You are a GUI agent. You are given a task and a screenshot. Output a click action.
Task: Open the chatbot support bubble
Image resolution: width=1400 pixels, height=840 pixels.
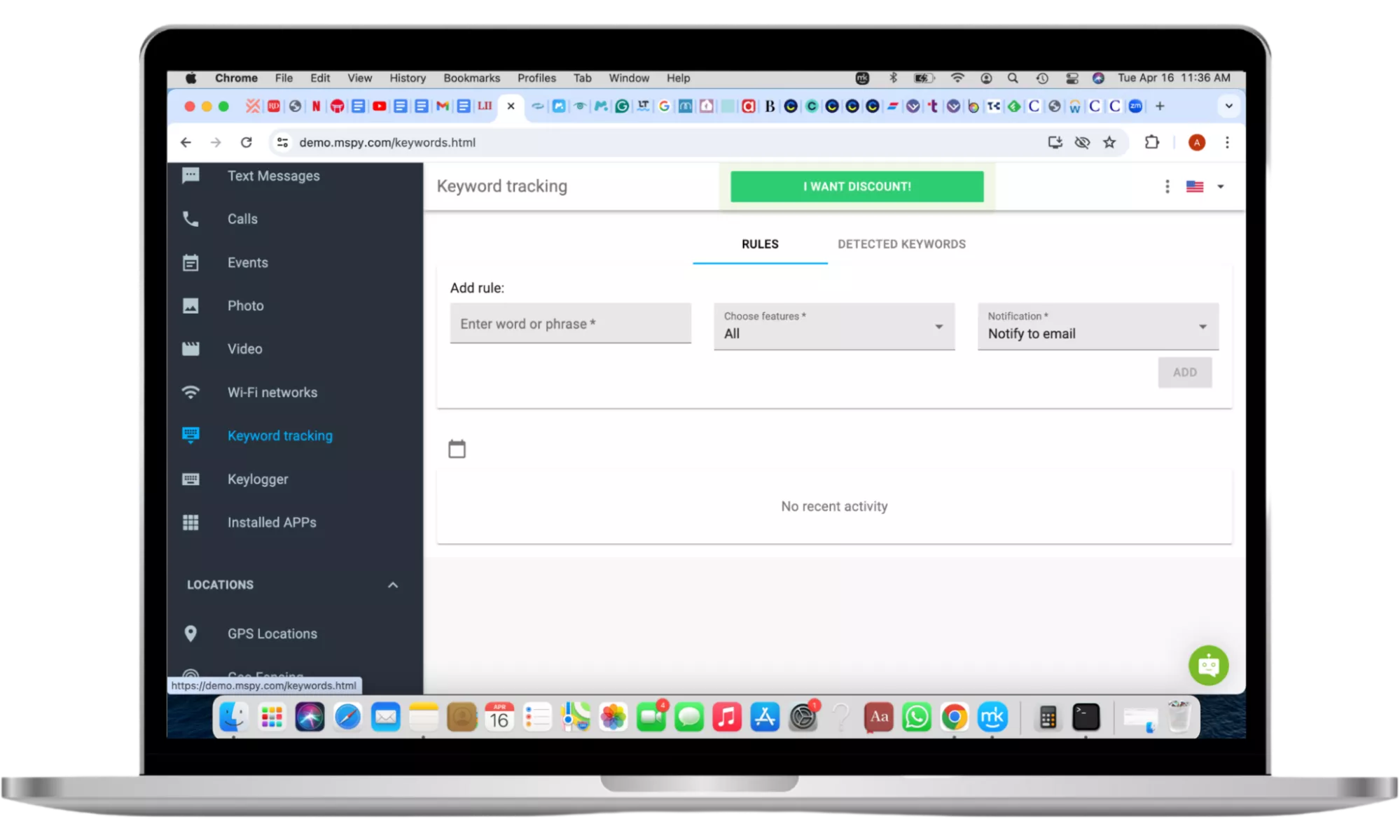(x=1208, y=665)
